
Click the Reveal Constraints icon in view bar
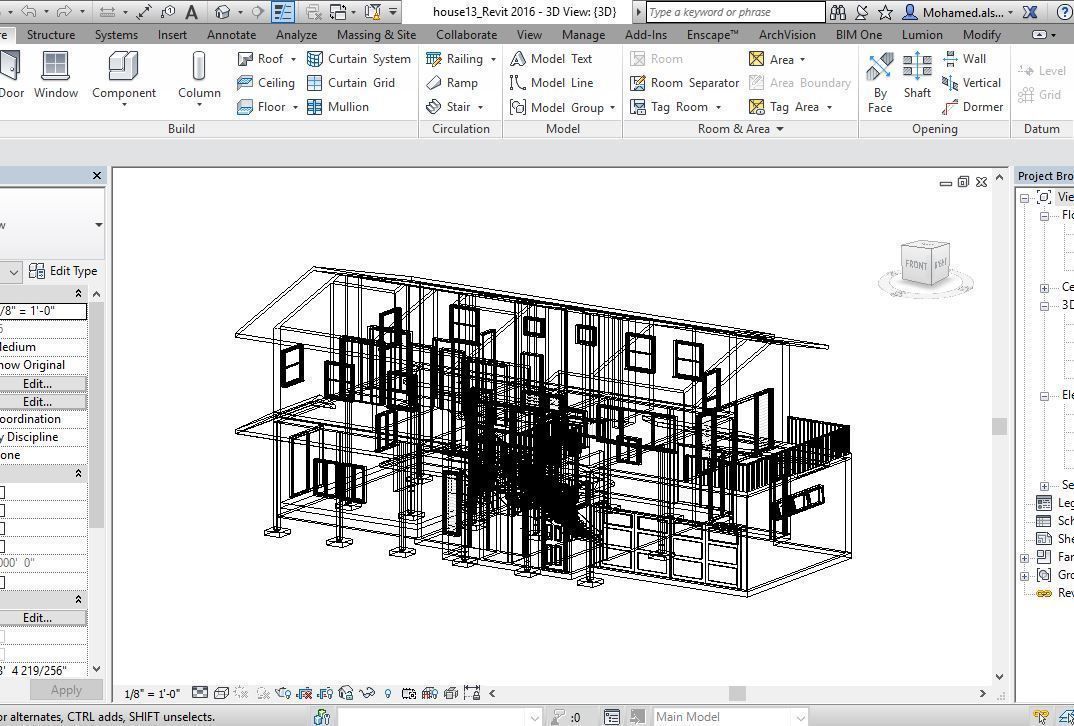[x=472, y=693]
